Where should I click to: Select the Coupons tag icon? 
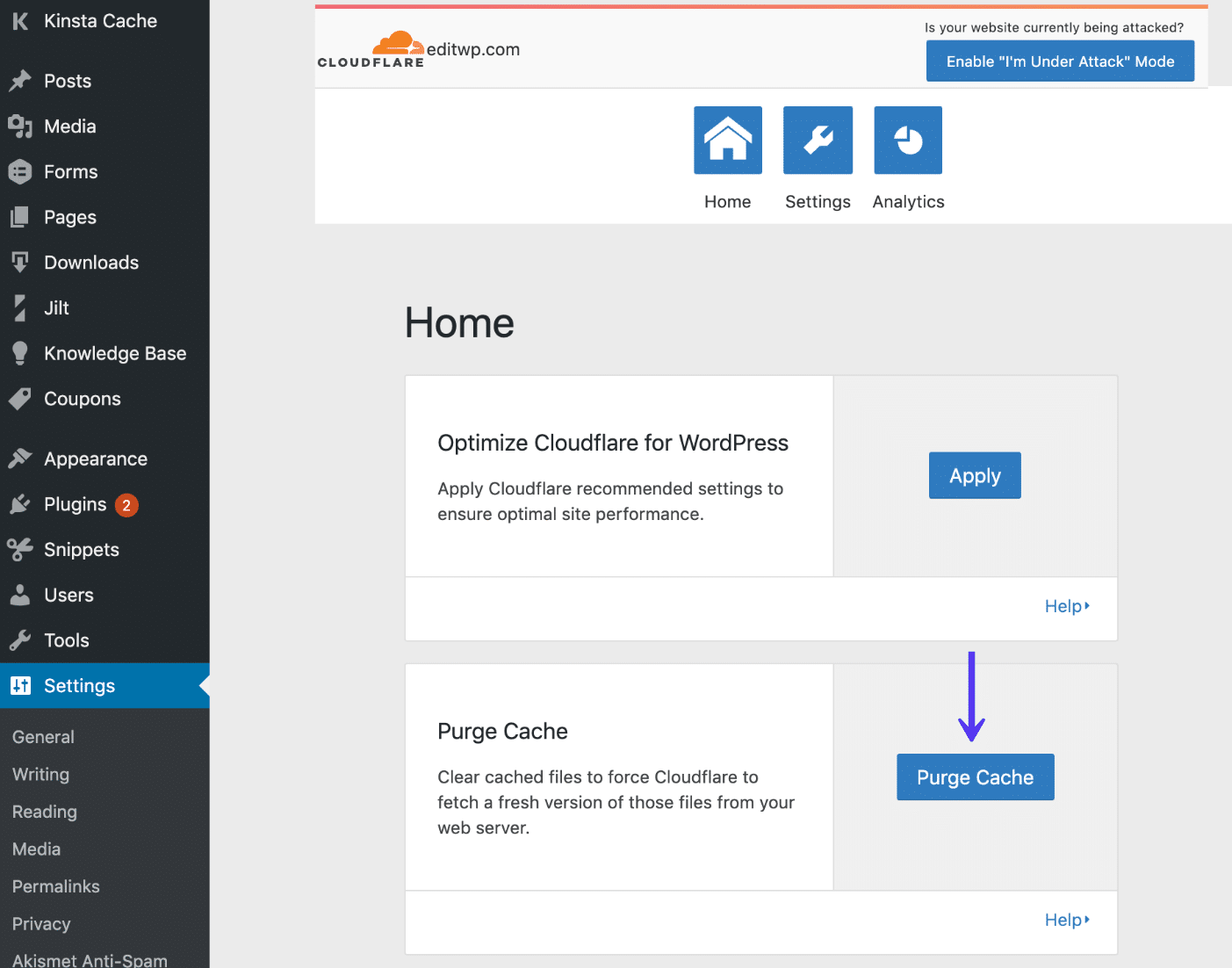[x=20, y=399]
